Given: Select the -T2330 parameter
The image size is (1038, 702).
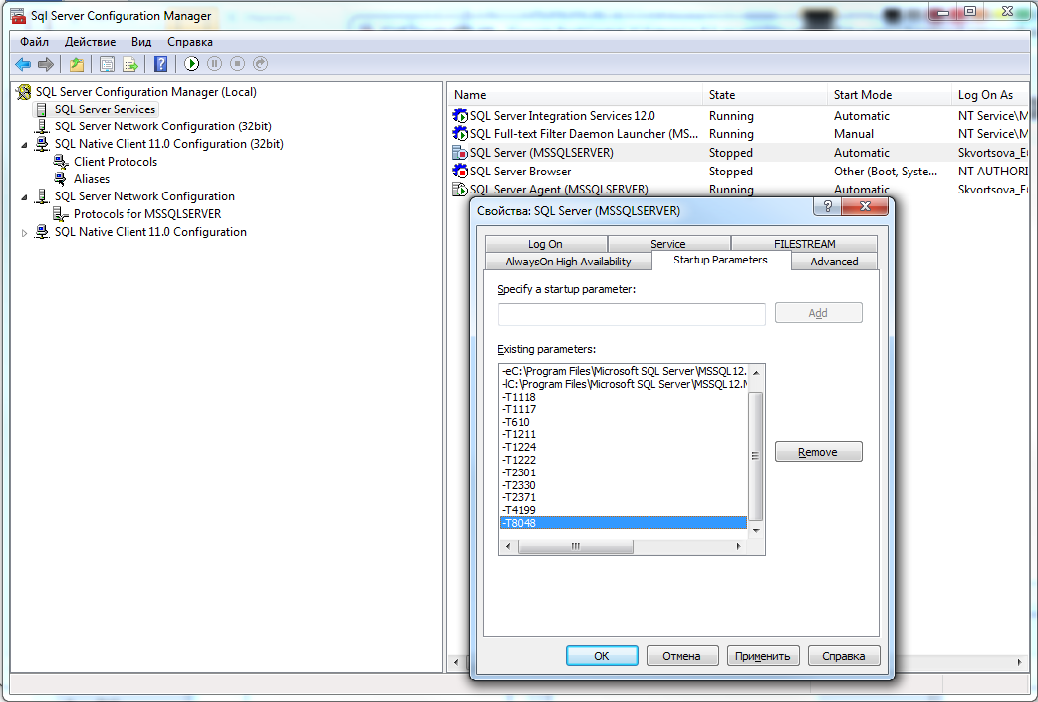Looking at the screenshot, I should [624, 485].
